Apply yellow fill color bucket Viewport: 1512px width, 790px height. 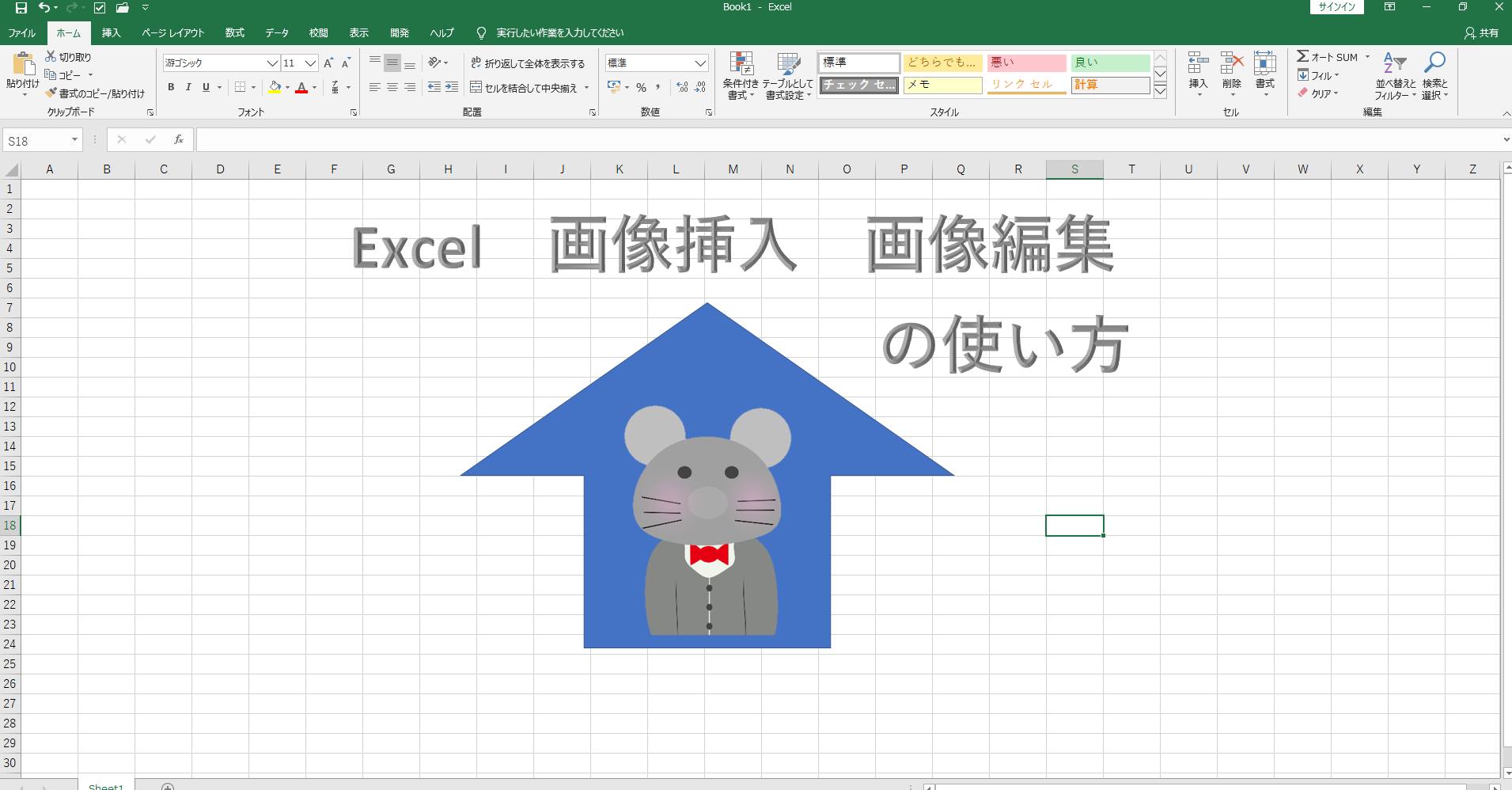click(275, 87)
